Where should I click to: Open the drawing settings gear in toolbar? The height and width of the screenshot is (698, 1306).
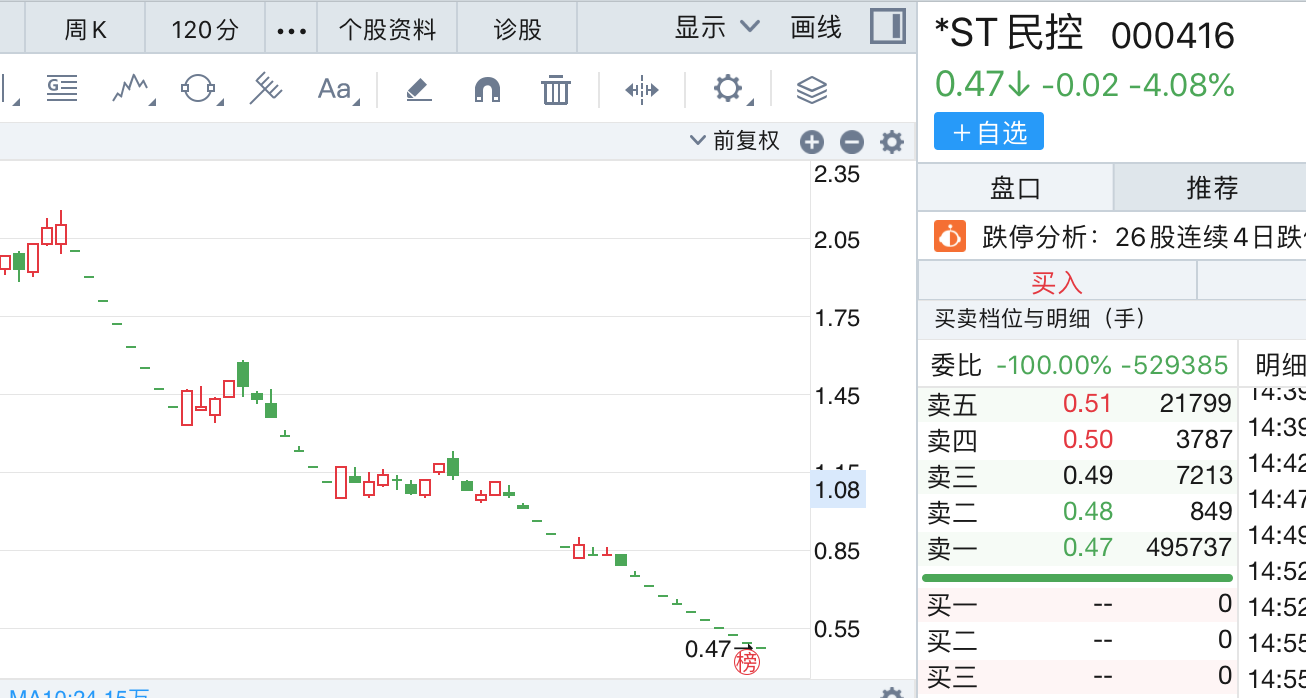[x=728, y=90]
